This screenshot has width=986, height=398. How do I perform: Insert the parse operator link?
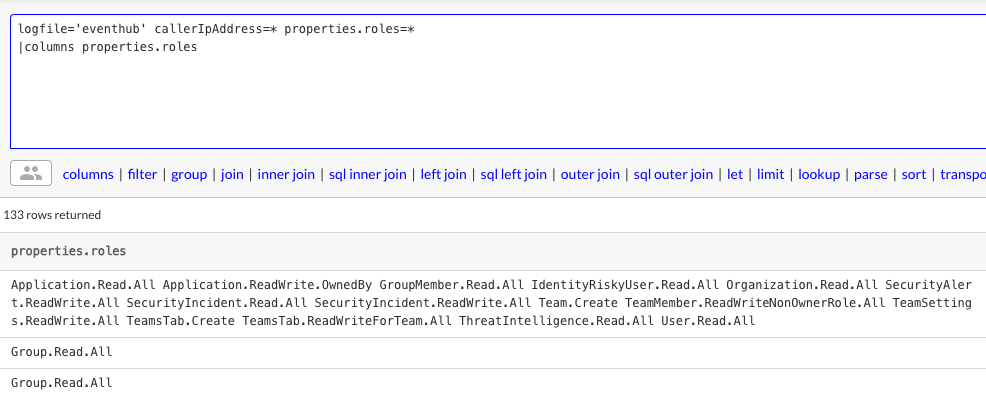(x=870, y=174)
